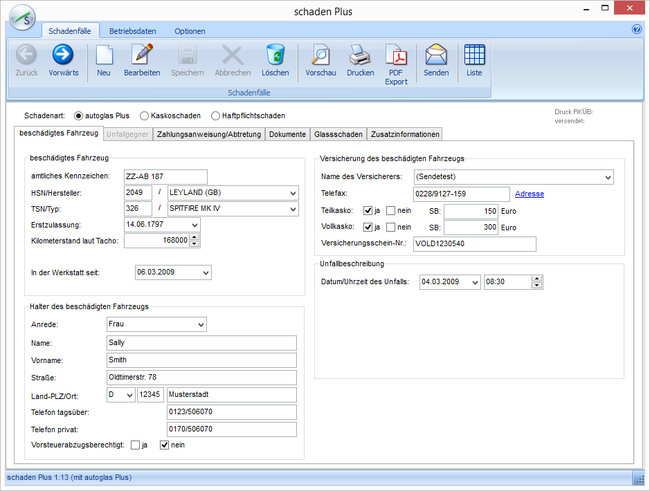
Task: Expand the Anrede dropdown
Action: (200, 325)
